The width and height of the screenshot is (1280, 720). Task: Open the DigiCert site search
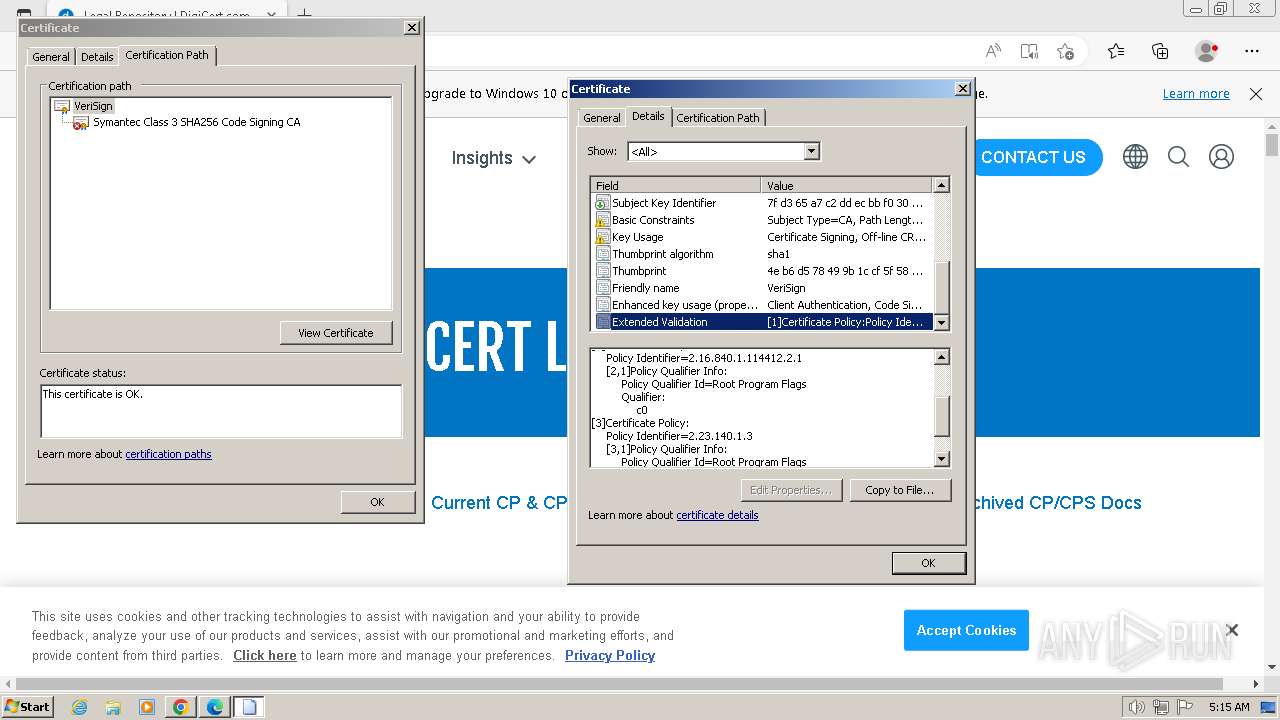(1178, 157)
